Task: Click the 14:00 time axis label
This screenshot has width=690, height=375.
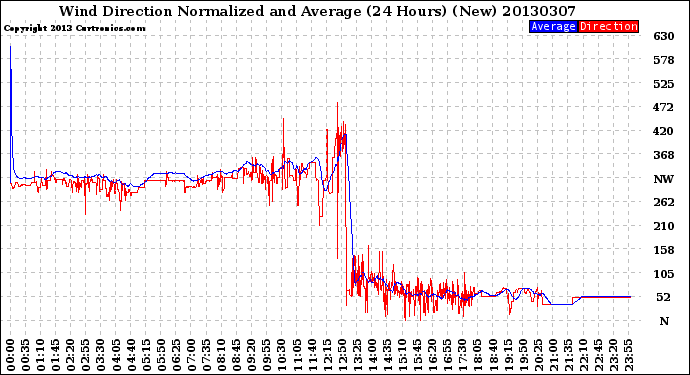Action: click(x=373, y=355)
